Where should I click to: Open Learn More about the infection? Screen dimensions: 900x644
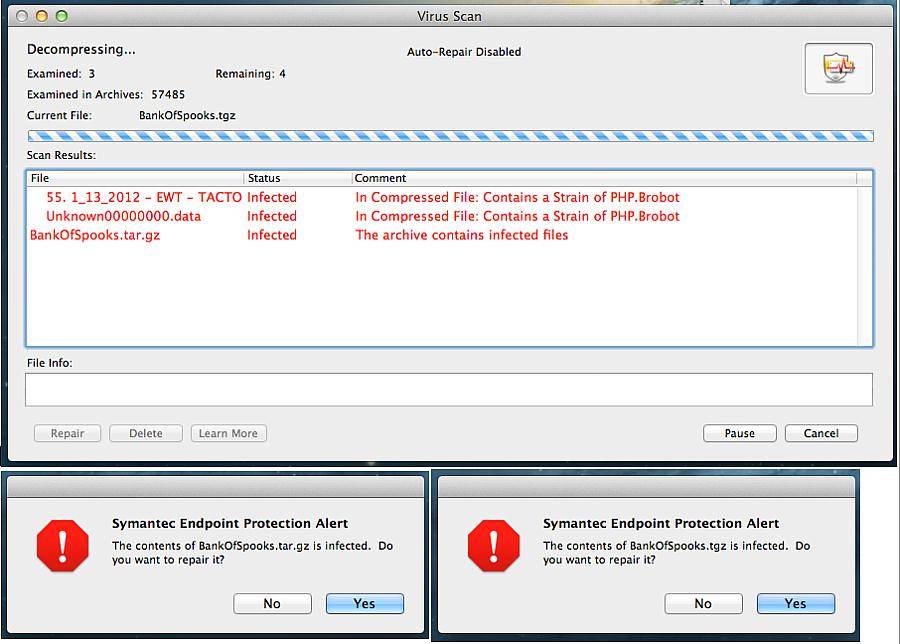point(228,433)
